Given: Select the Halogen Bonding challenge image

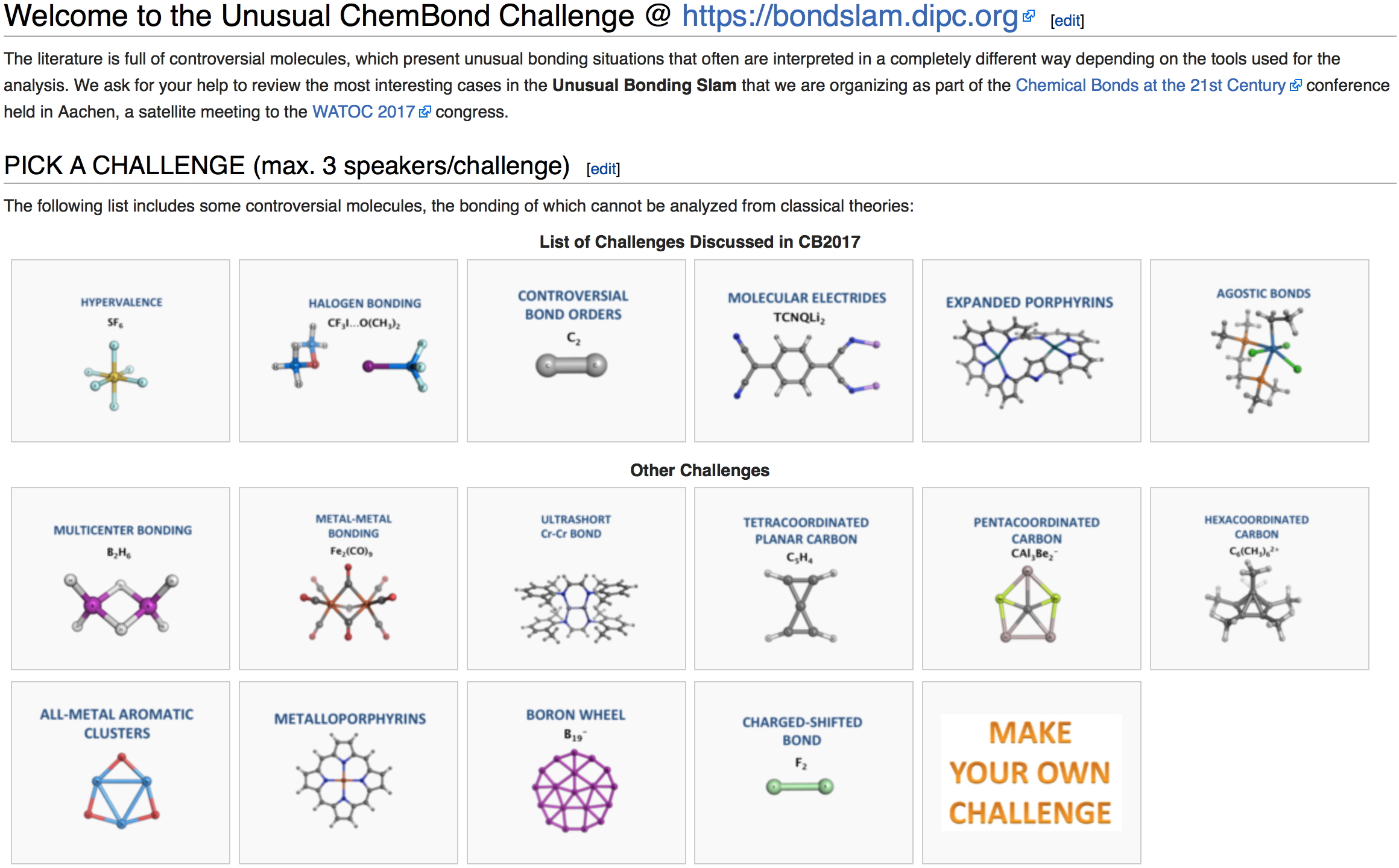Looking at the screenshot, I should [x=349, y=351].
